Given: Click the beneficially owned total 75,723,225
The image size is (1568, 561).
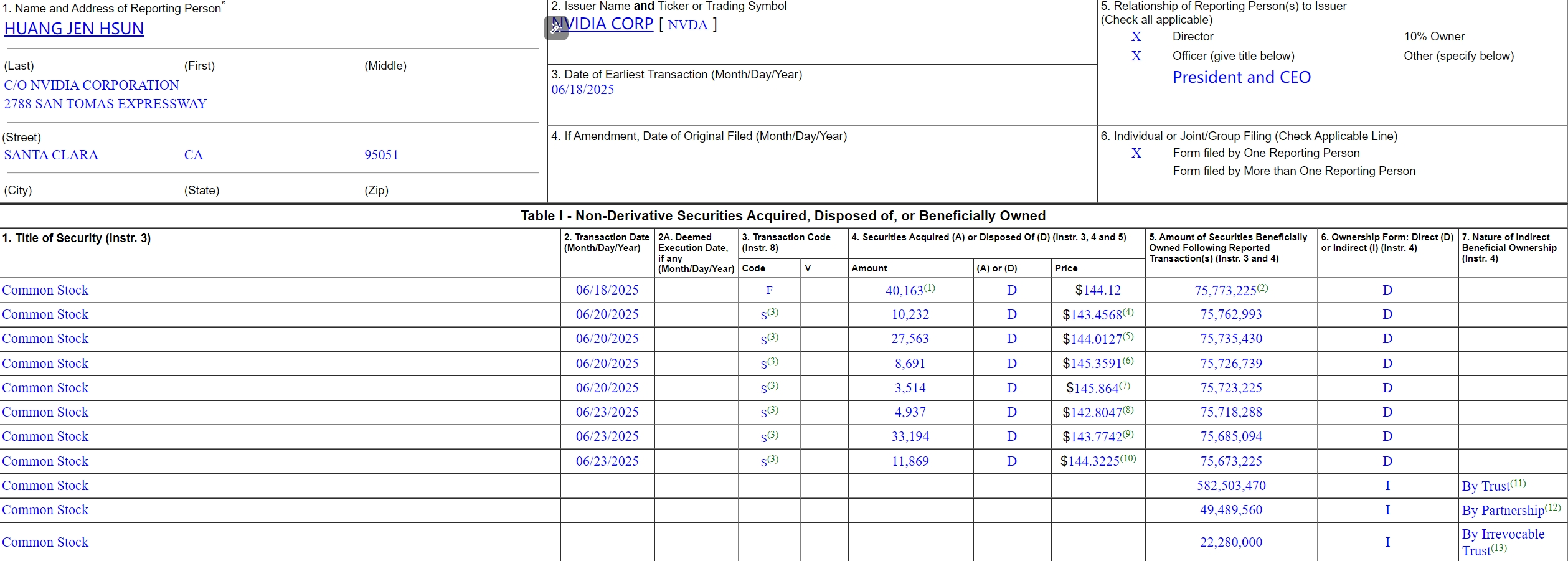Looking at the screenshot, I should coord(1231,388).
